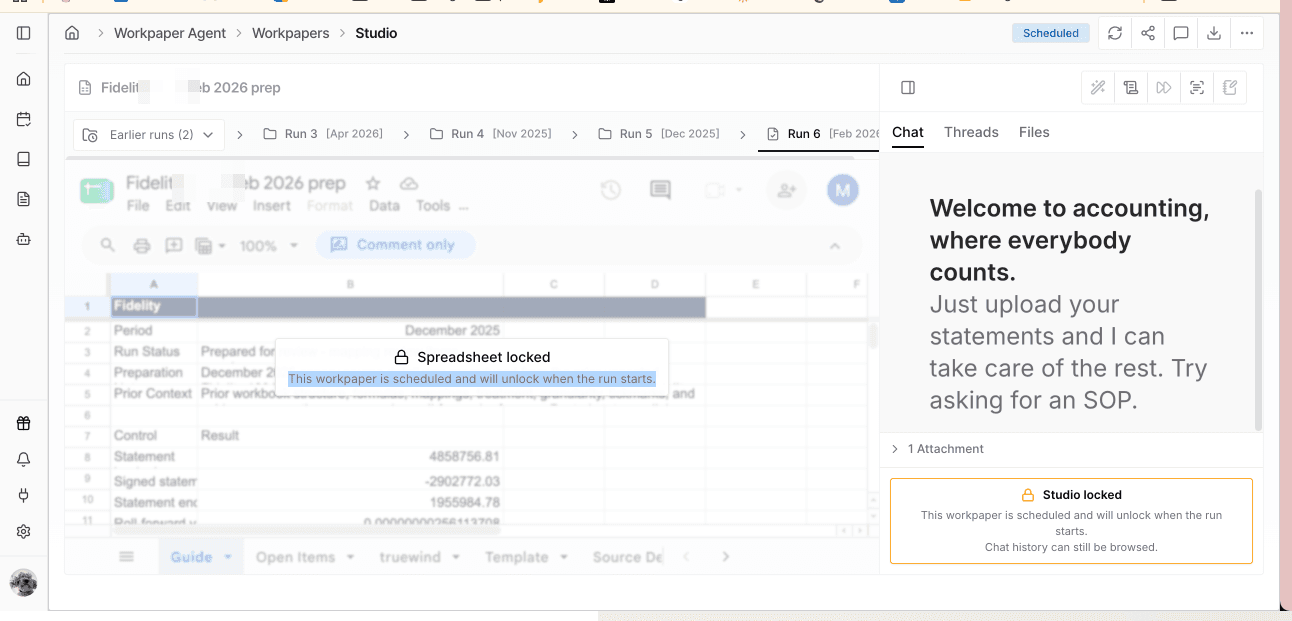1292x621 pixels.
Task: Open the plug integrations icon
Action: point(24,495)
